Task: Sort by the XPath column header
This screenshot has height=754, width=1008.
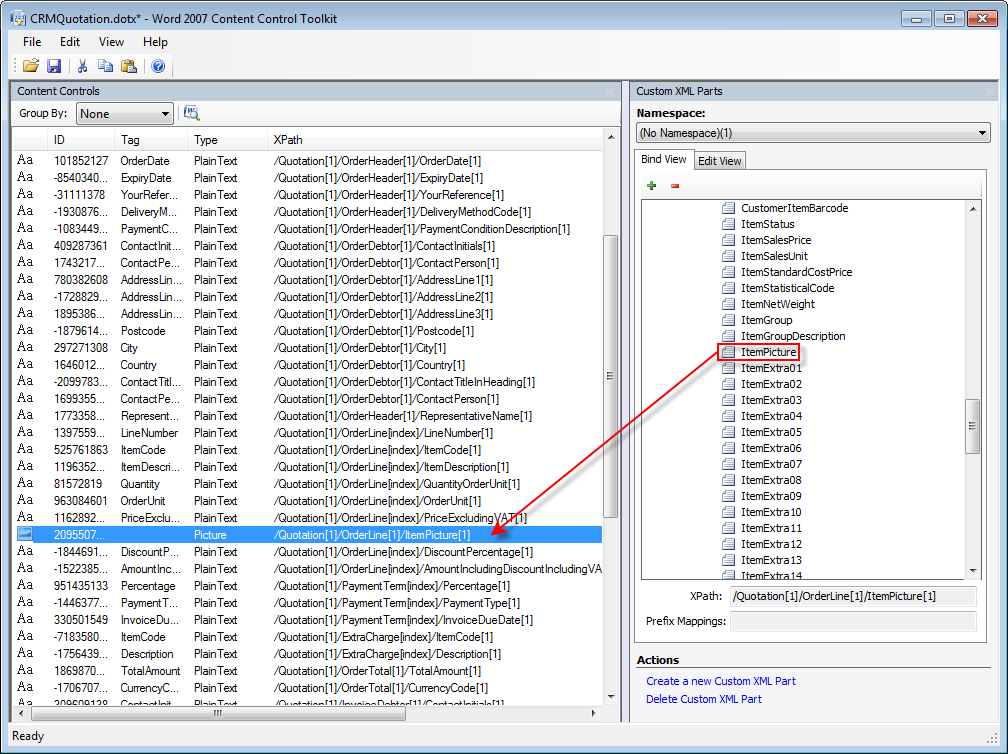Action: pos(435,139)
